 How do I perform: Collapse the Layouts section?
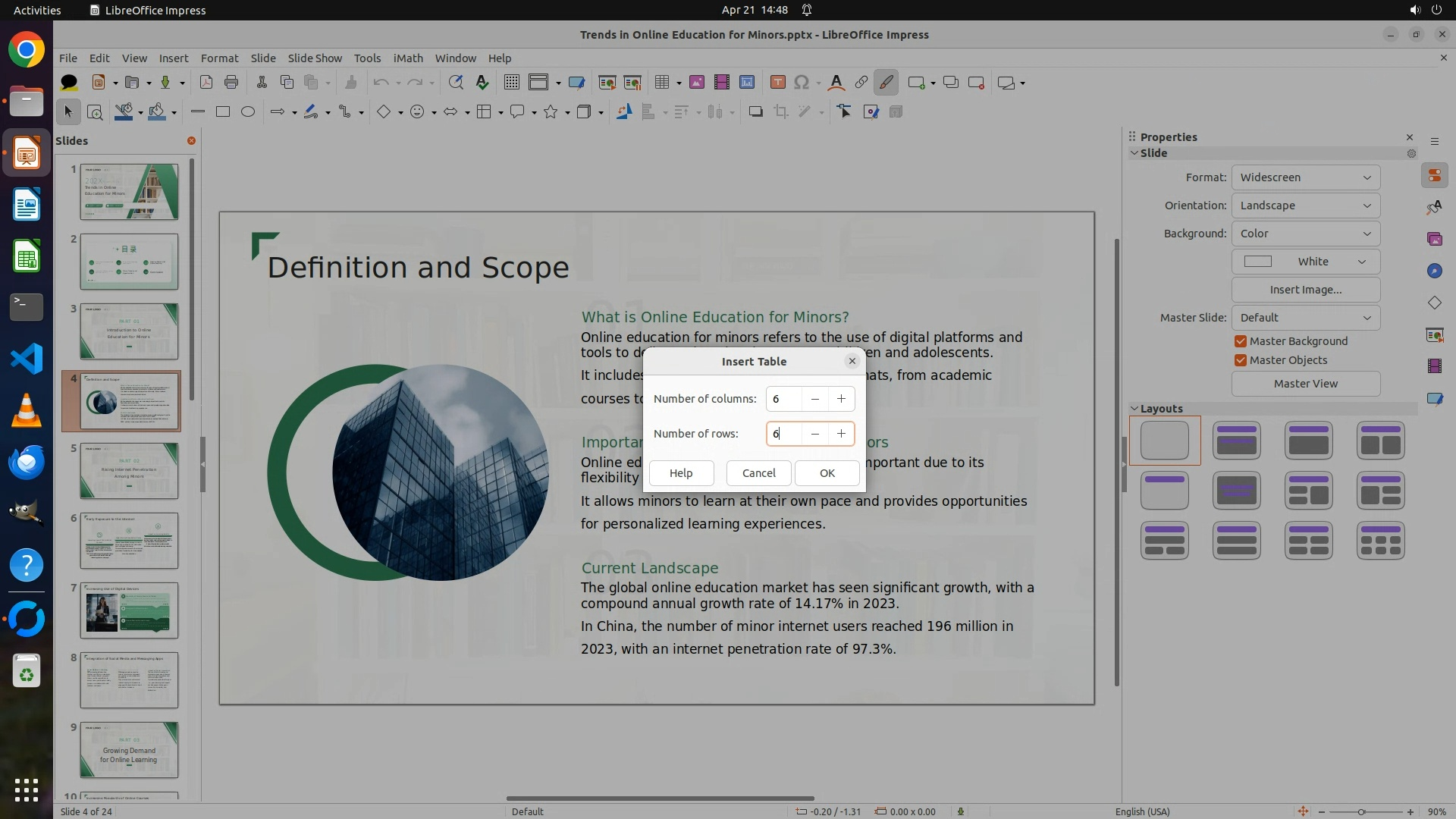point(1135,409)
